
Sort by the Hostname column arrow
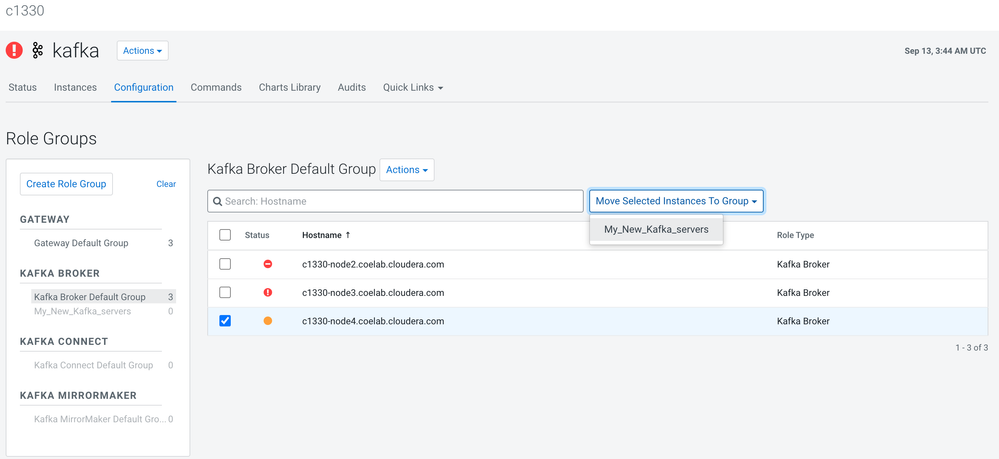(x=348, y=236)
